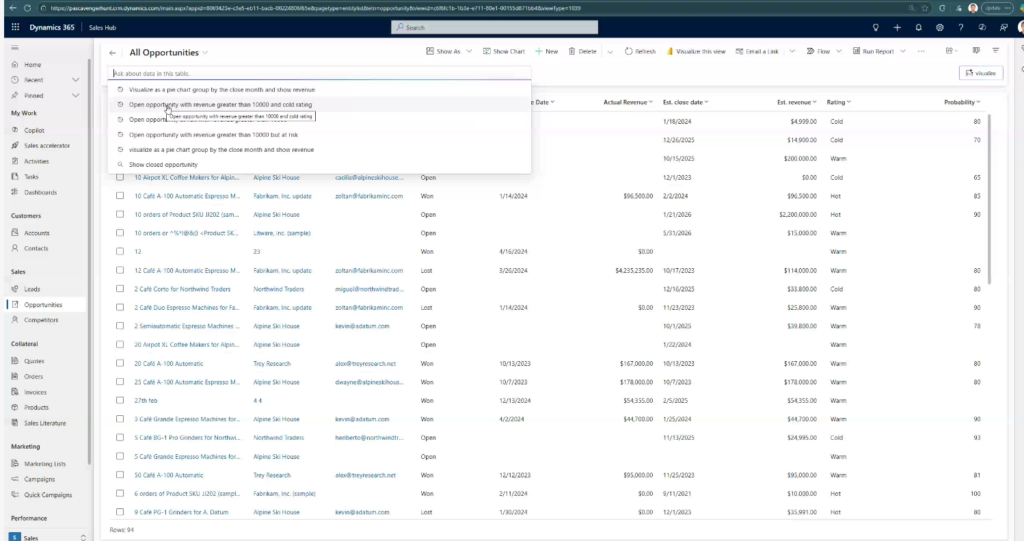This screenshot has height=541, width=1024.
Task: Bookmark the page with browser star icon
Action: pyautogui.click(x=925, y=8)
